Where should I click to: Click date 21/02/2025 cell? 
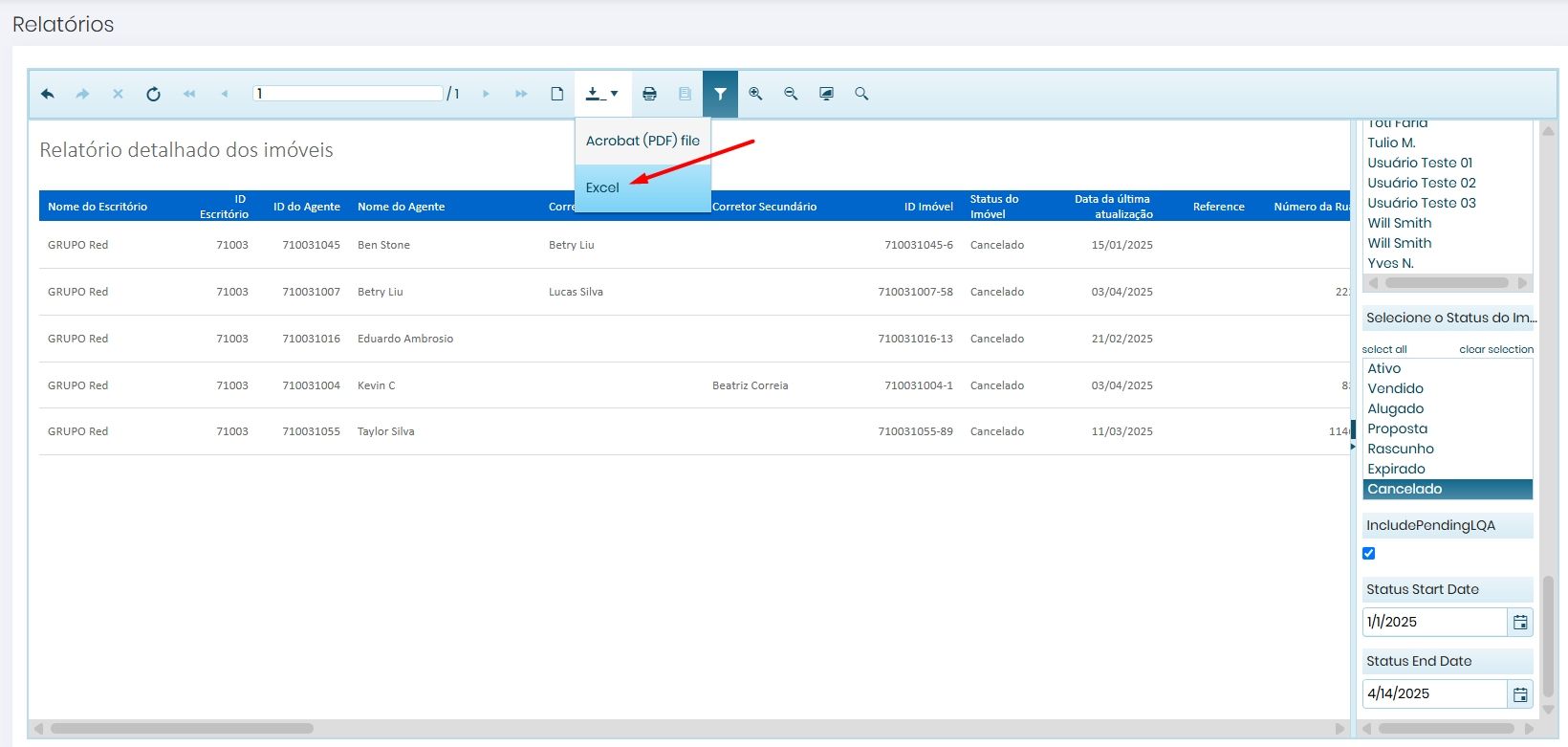pyautogui.click(x=1122, y=339)
